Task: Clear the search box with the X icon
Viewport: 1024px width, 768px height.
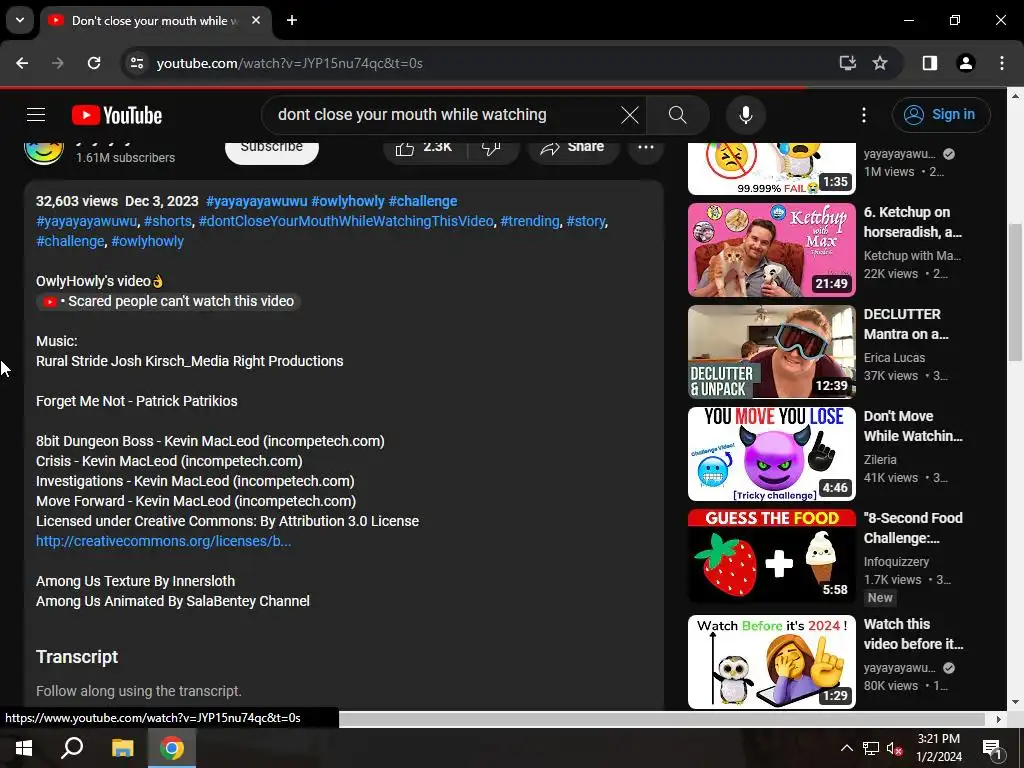Action: [x=630, y=115]
